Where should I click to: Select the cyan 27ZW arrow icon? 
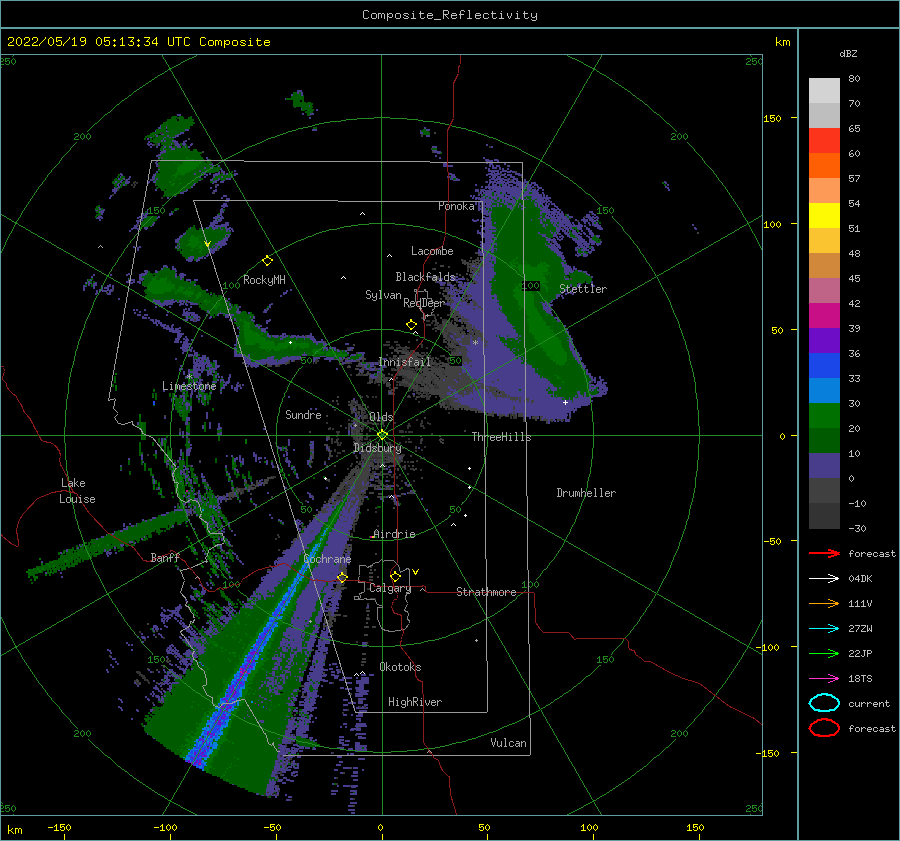[824, 629]
